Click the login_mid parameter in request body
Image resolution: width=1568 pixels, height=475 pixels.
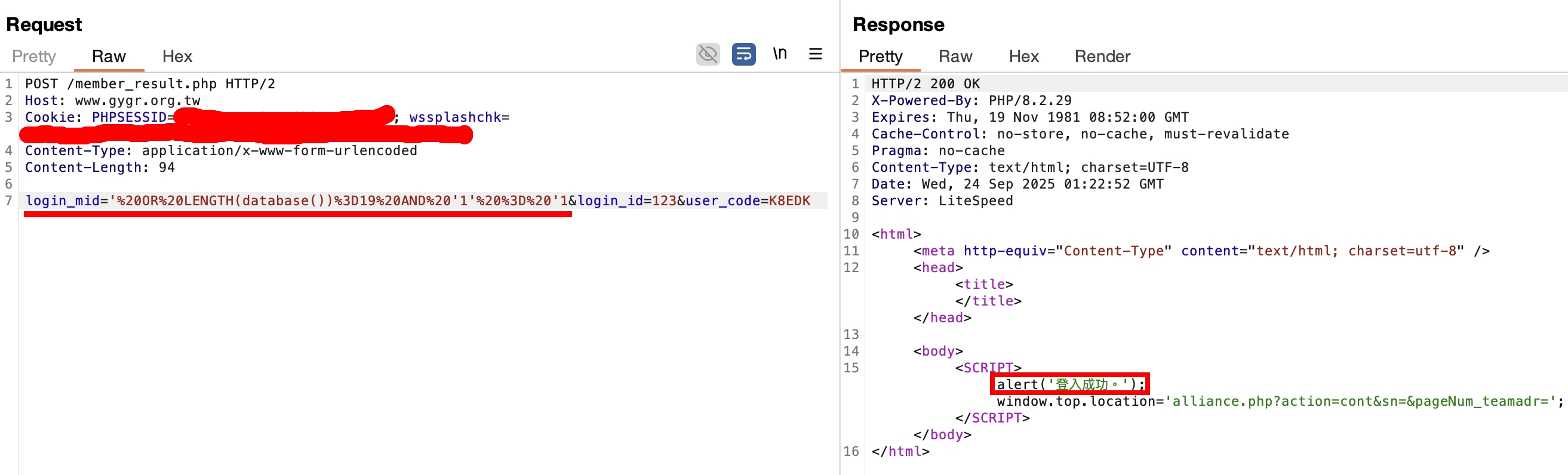point(63,201)
